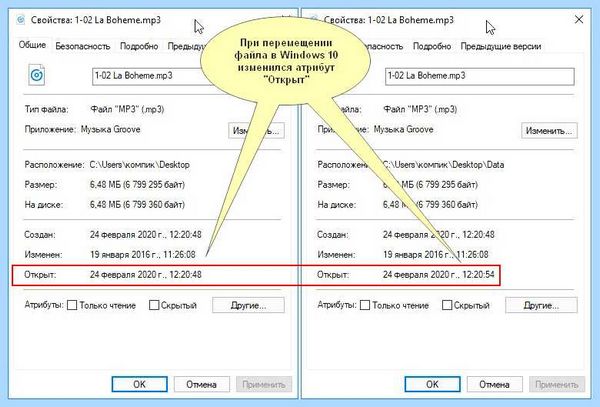Screen dimensions: 600x407
Task: Click Другие button in left window
Action: [x=248, y=305]
